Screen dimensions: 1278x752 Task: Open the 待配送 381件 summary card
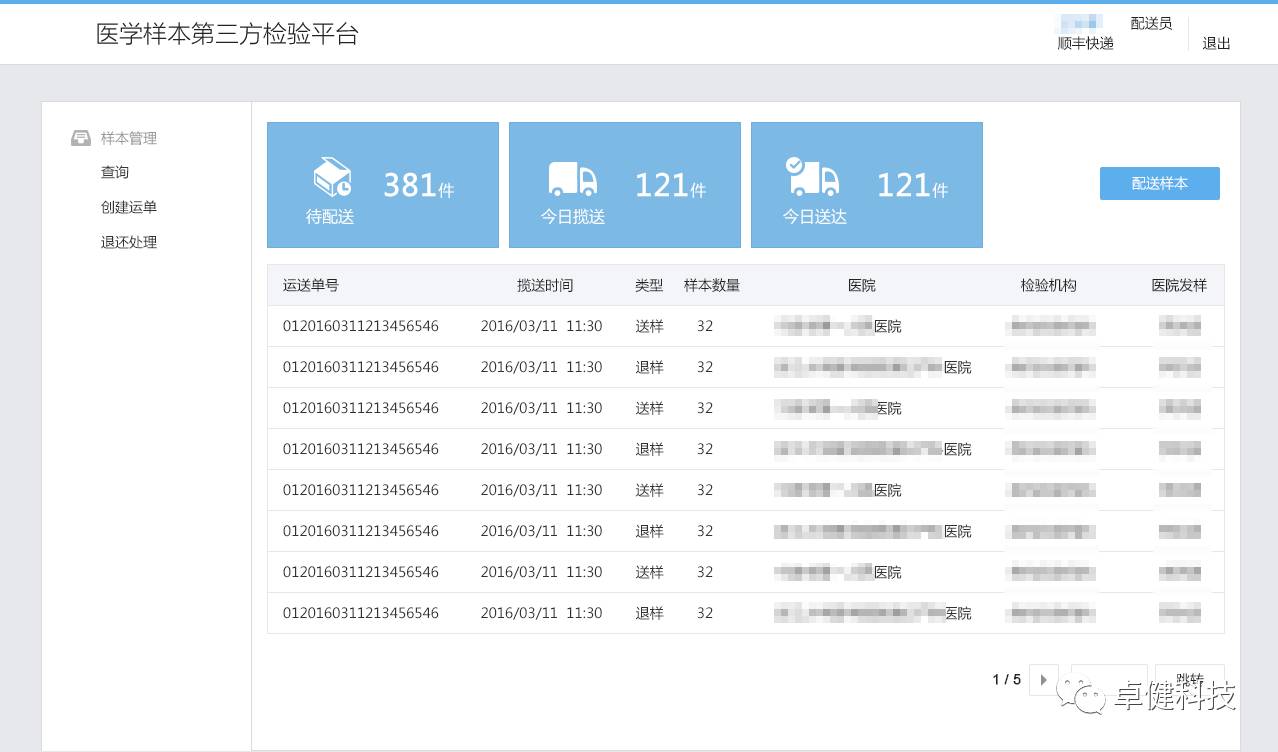382,185
